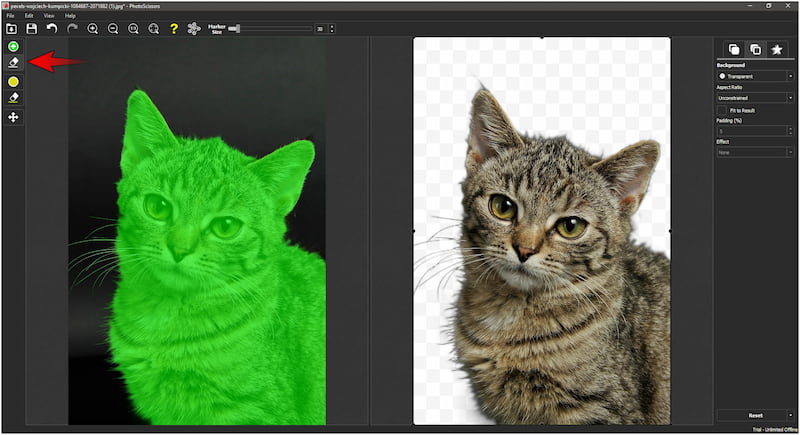Undo the last action

pyautogui.click(x=52, y=29)
